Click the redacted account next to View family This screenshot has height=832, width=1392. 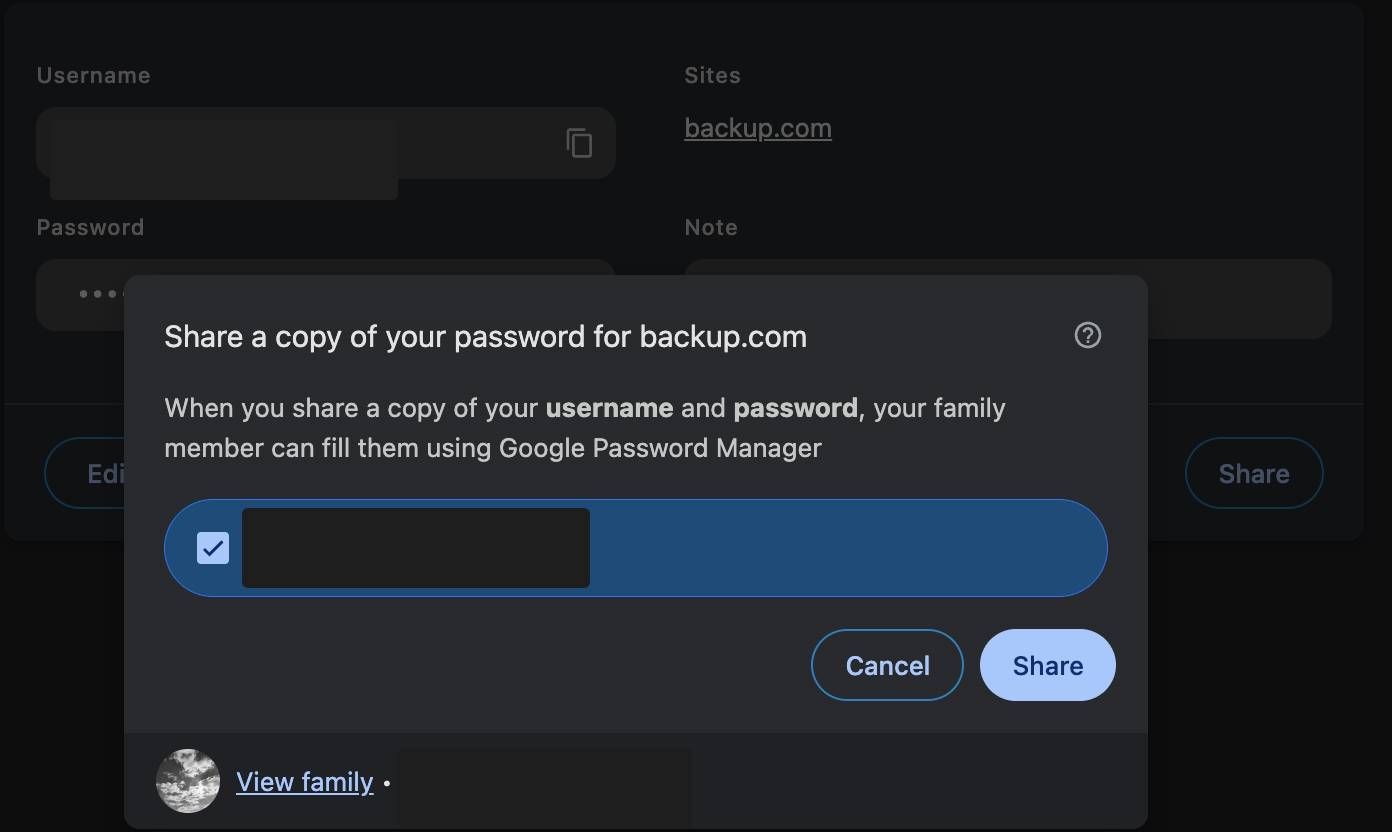click(545, 787)
